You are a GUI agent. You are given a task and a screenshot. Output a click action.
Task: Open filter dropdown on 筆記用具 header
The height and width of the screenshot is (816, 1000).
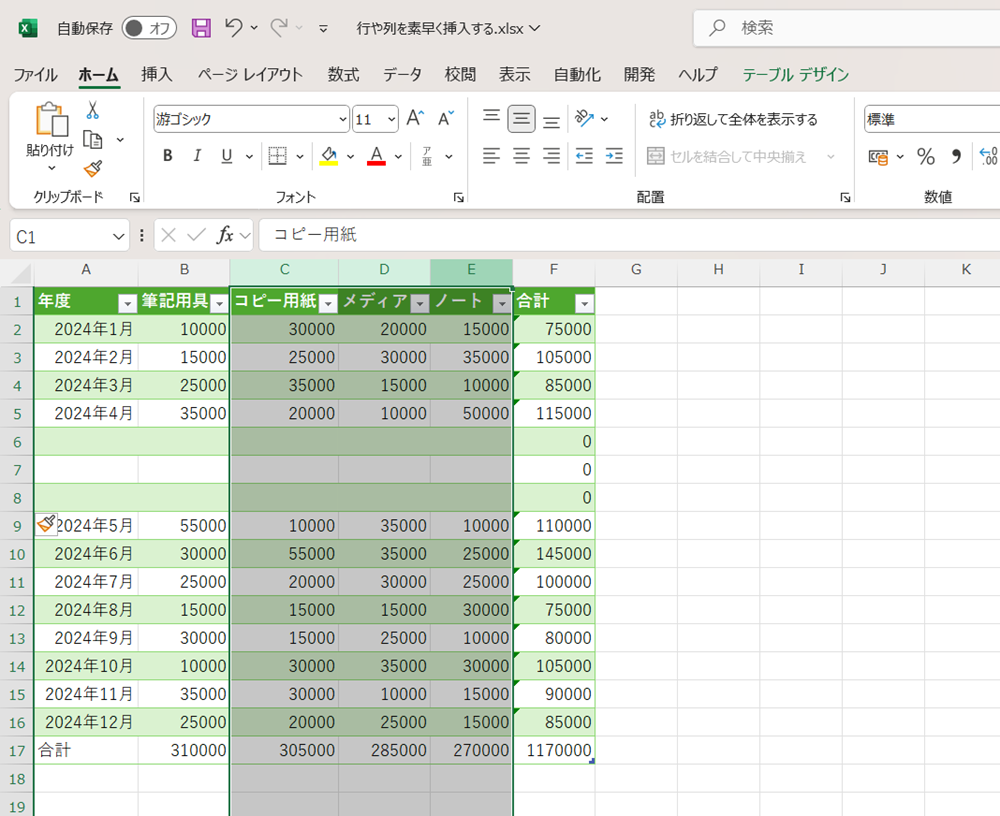[219, 304]
